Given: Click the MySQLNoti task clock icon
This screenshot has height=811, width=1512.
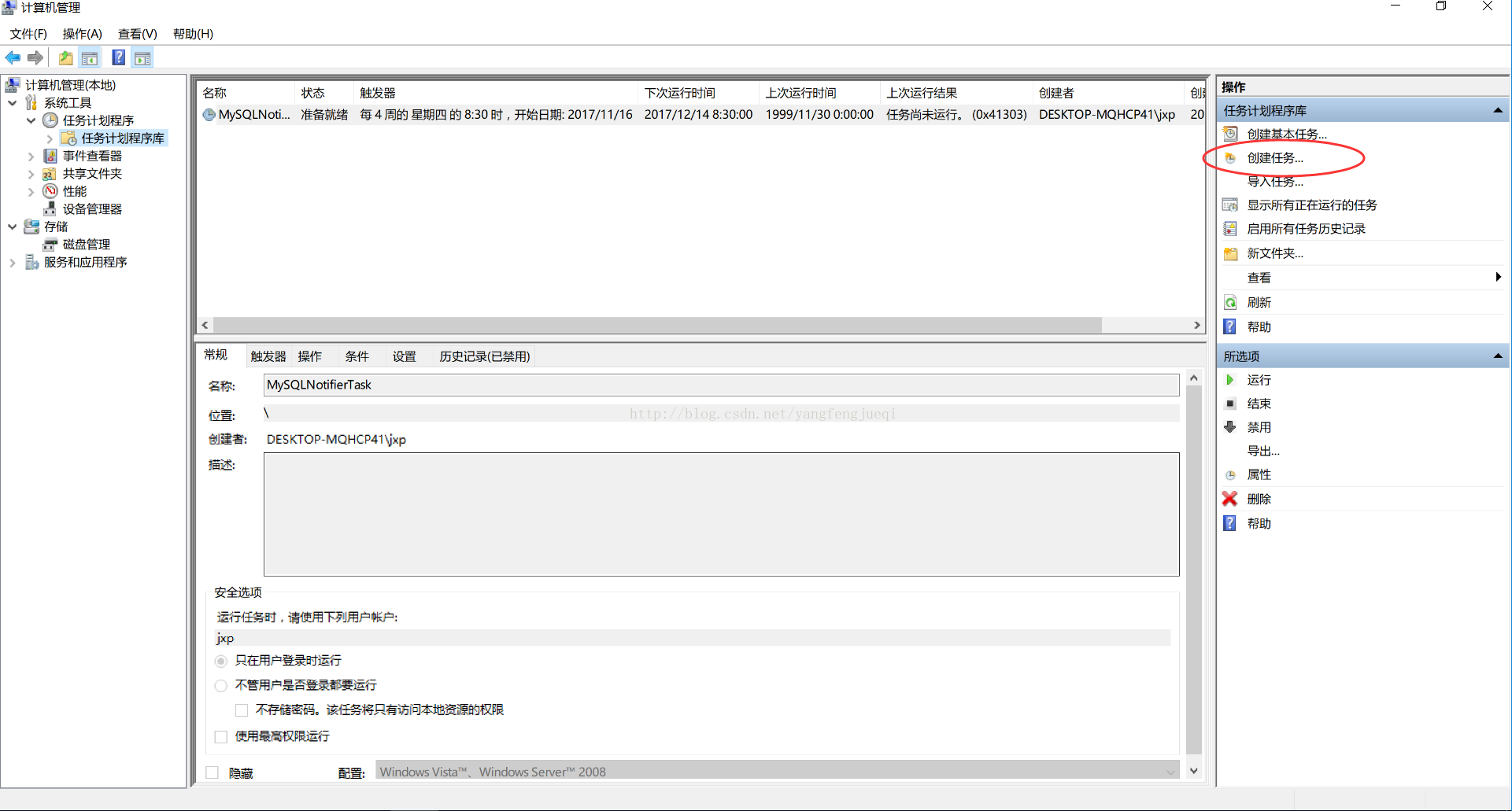Looking at the screenshot, I should pos(209,115).
